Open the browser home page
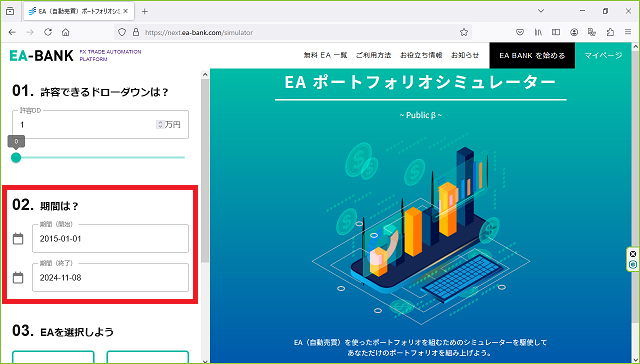 point(65,32)
